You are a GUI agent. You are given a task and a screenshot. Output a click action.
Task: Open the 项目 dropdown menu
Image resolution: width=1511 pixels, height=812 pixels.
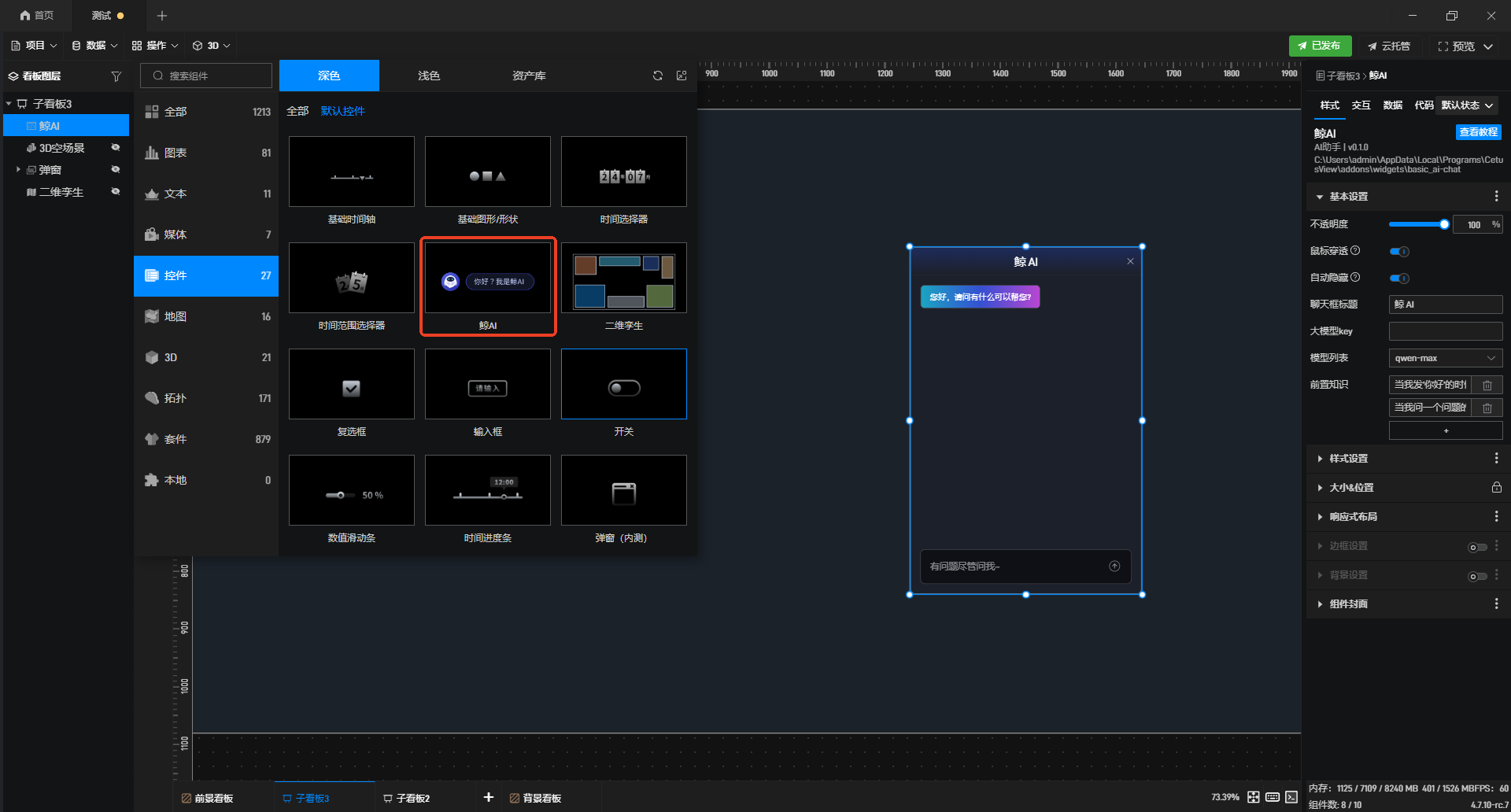34,46
